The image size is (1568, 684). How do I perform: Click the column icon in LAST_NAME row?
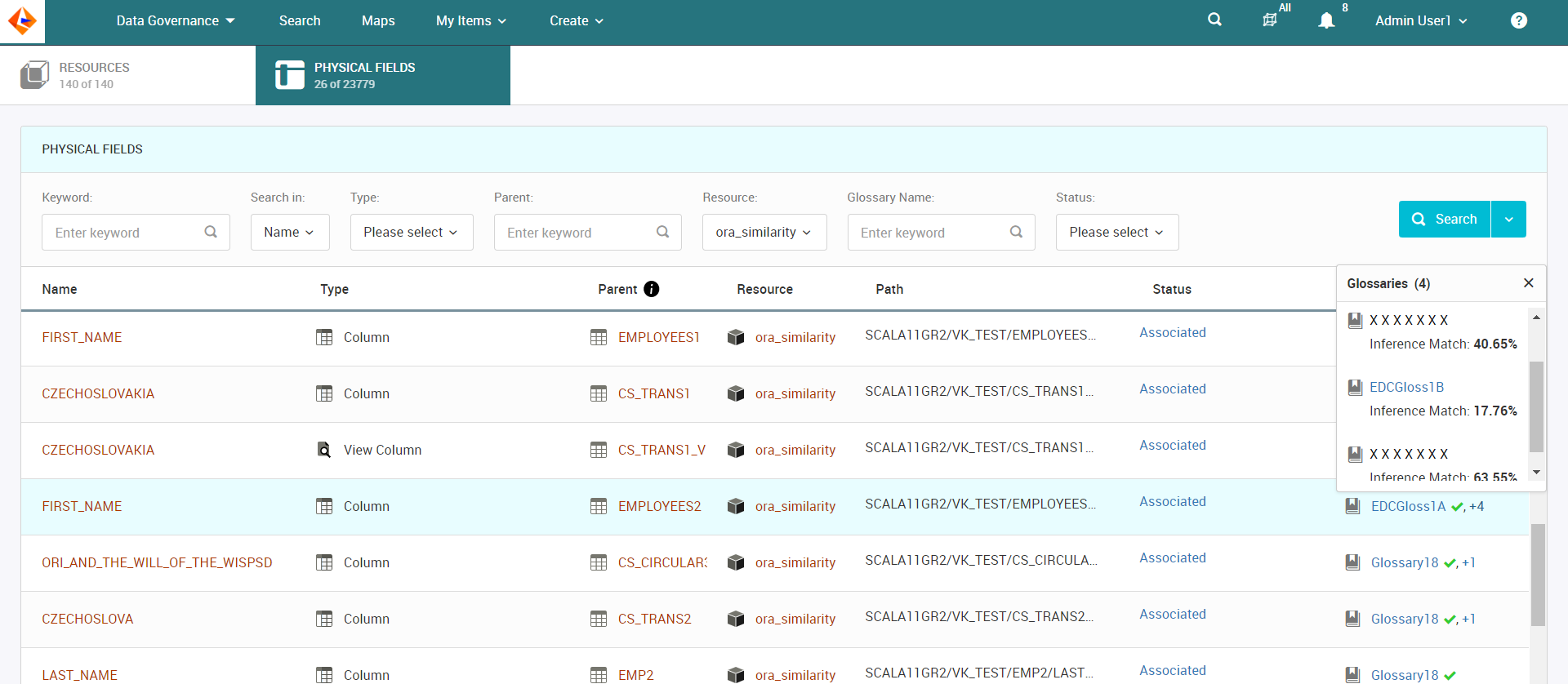coord(324,675)
